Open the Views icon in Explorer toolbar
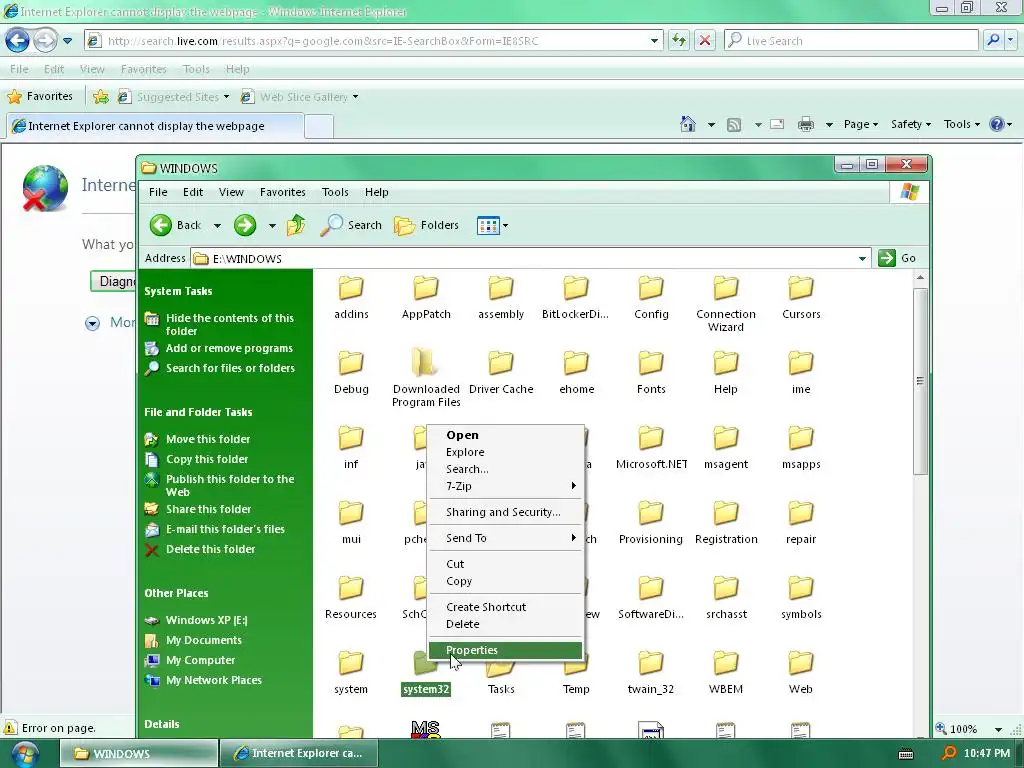 (488, 226)
